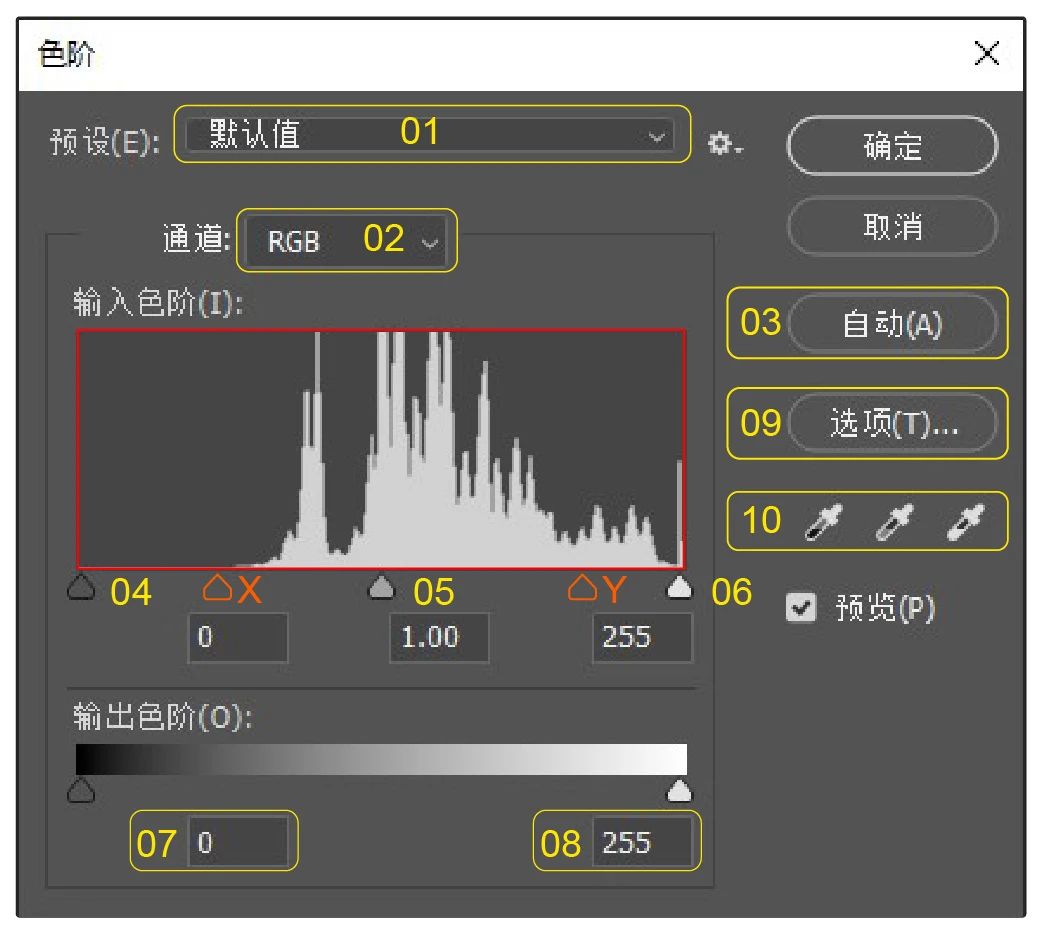Viewport: 1042px width, 934px height.
Task: Click the input highlight value field 255
Action: point(642,638)
